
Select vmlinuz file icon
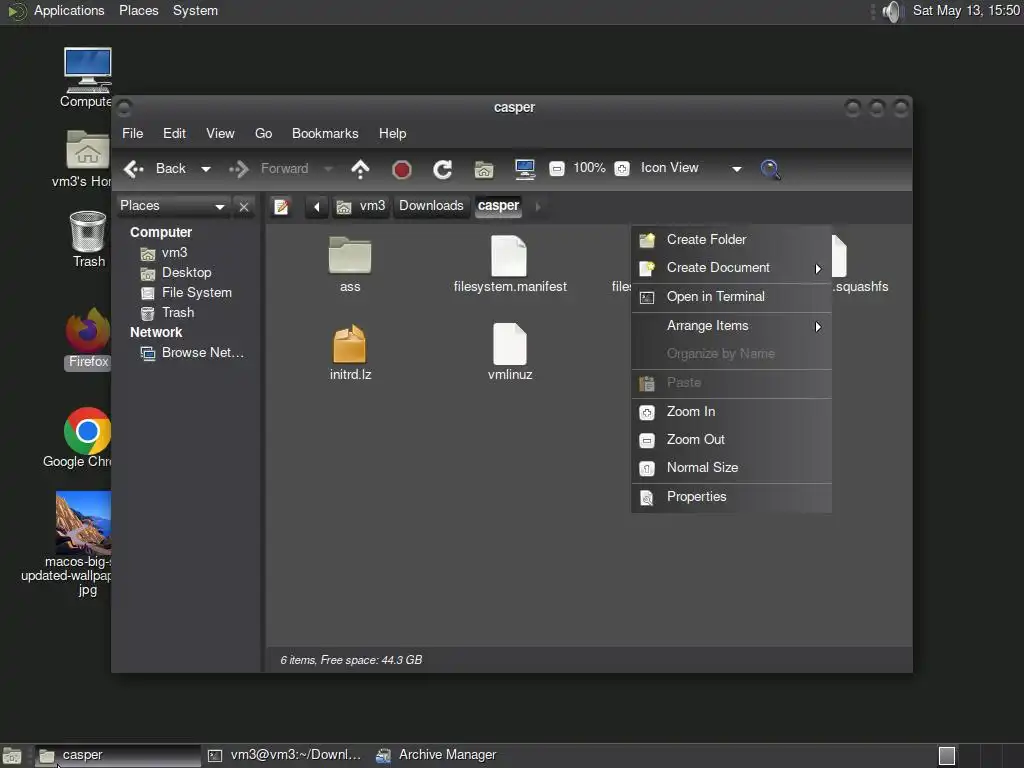pos(509,344)
